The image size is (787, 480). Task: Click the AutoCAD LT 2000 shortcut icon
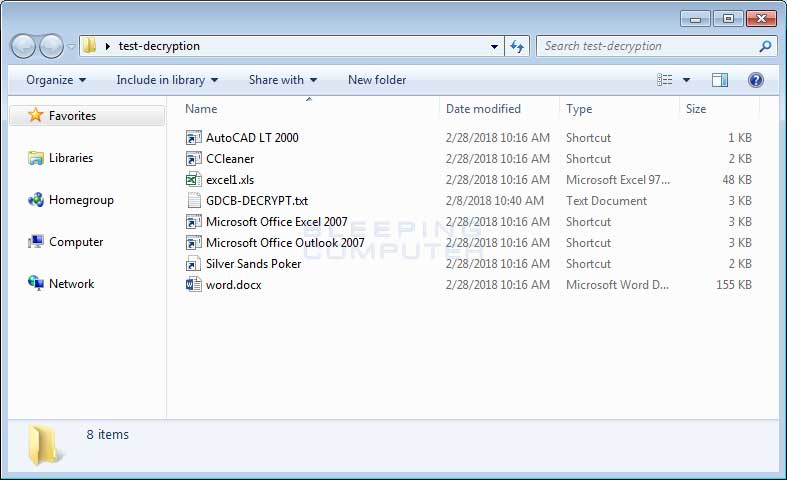(193, 138)
